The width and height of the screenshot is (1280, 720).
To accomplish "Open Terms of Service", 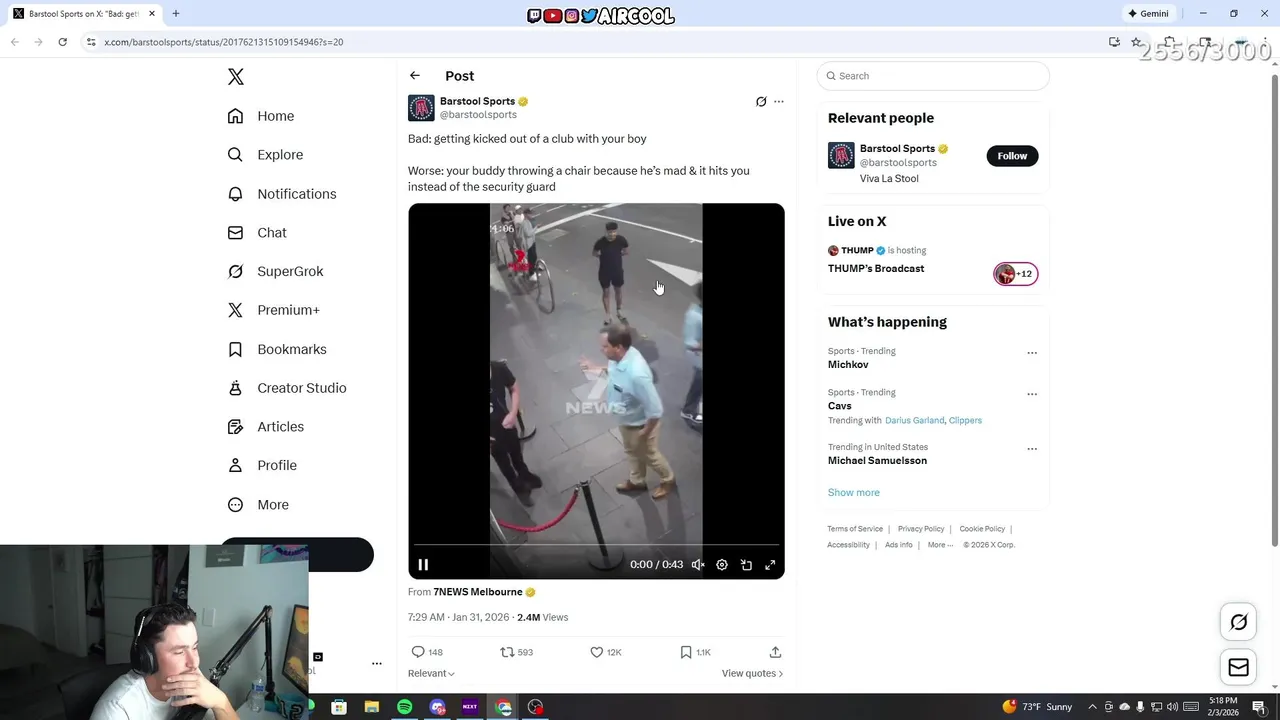I will tap(855, 529).
